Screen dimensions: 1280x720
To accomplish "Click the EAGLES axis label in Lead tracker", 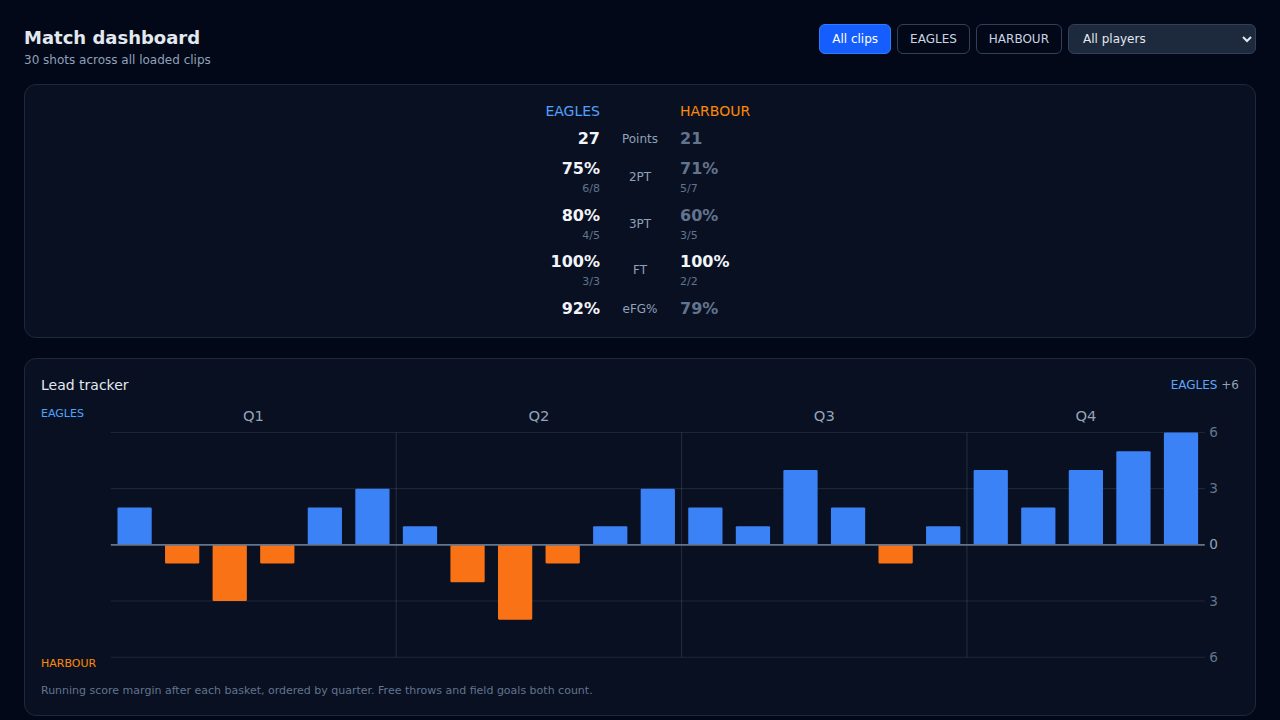I will coord(62,413).
